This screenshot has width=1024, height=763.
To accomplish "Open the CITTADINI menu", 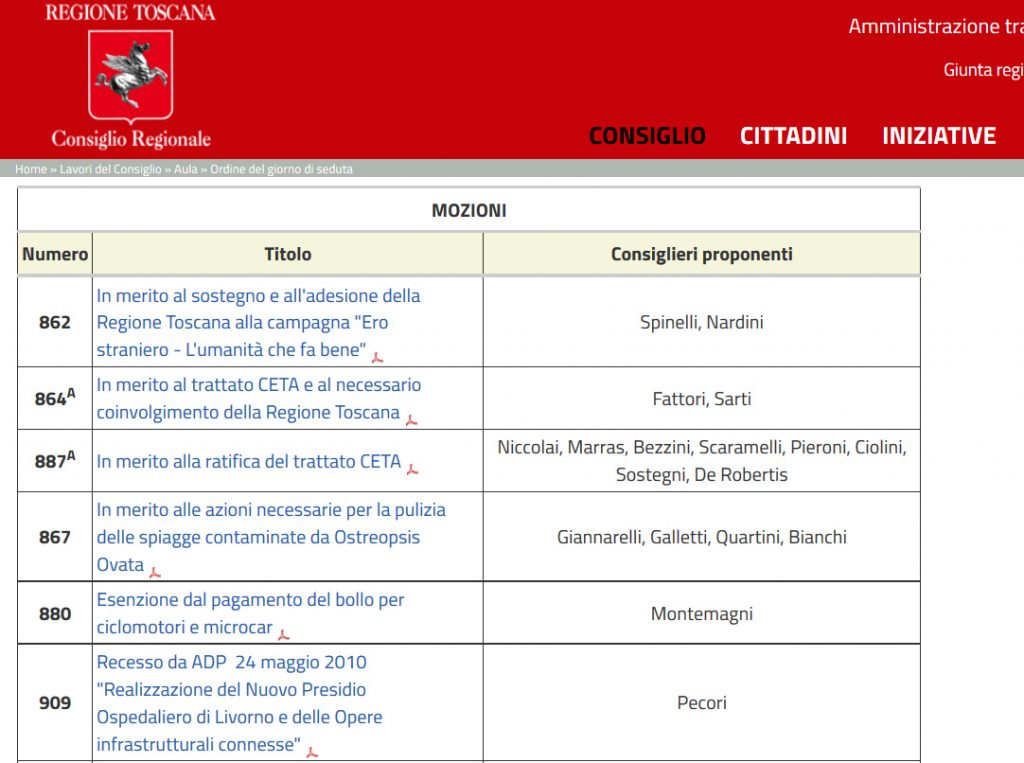I will point(793,136).
